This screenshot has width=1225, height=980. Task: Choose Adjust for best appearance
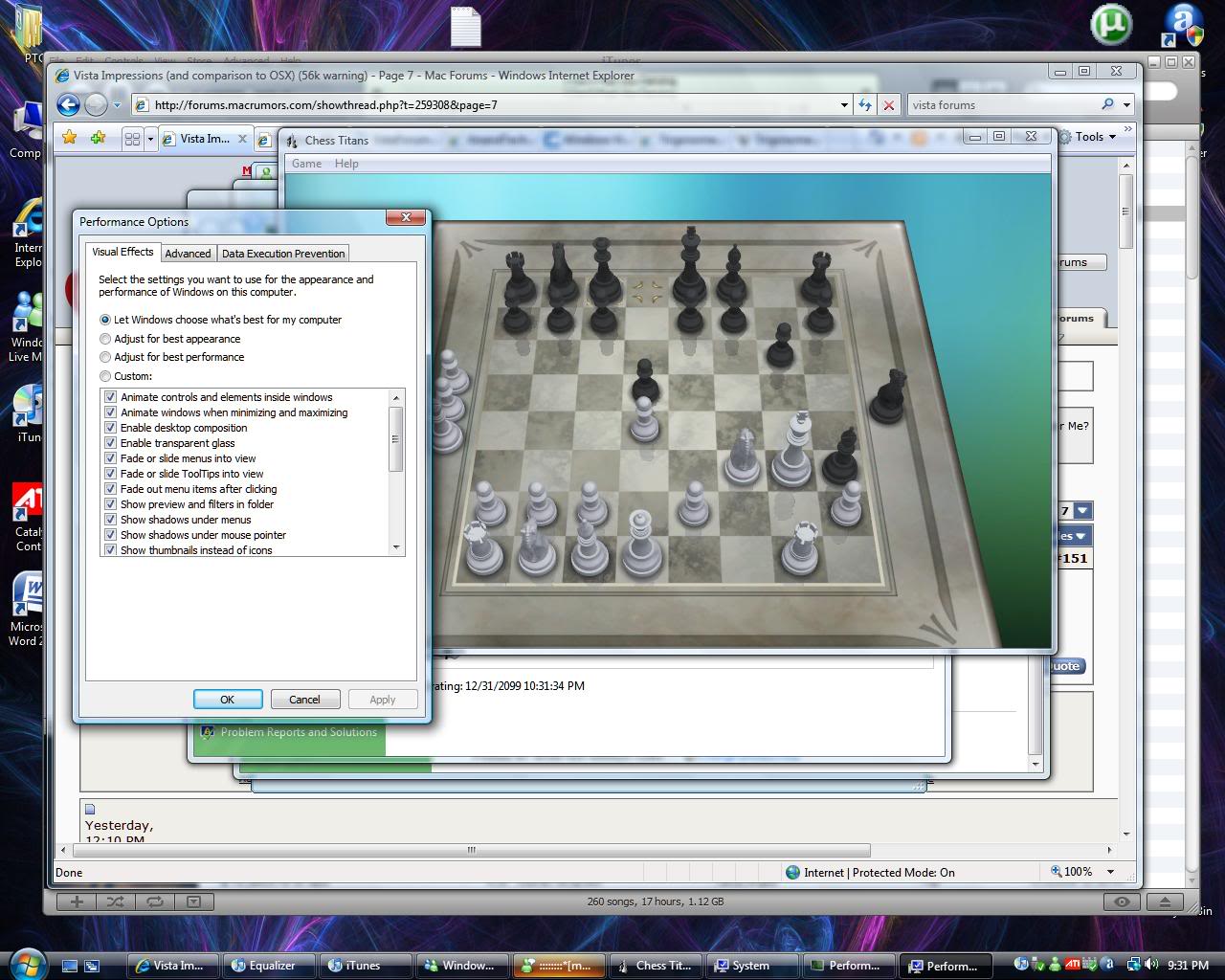(170, 339)
